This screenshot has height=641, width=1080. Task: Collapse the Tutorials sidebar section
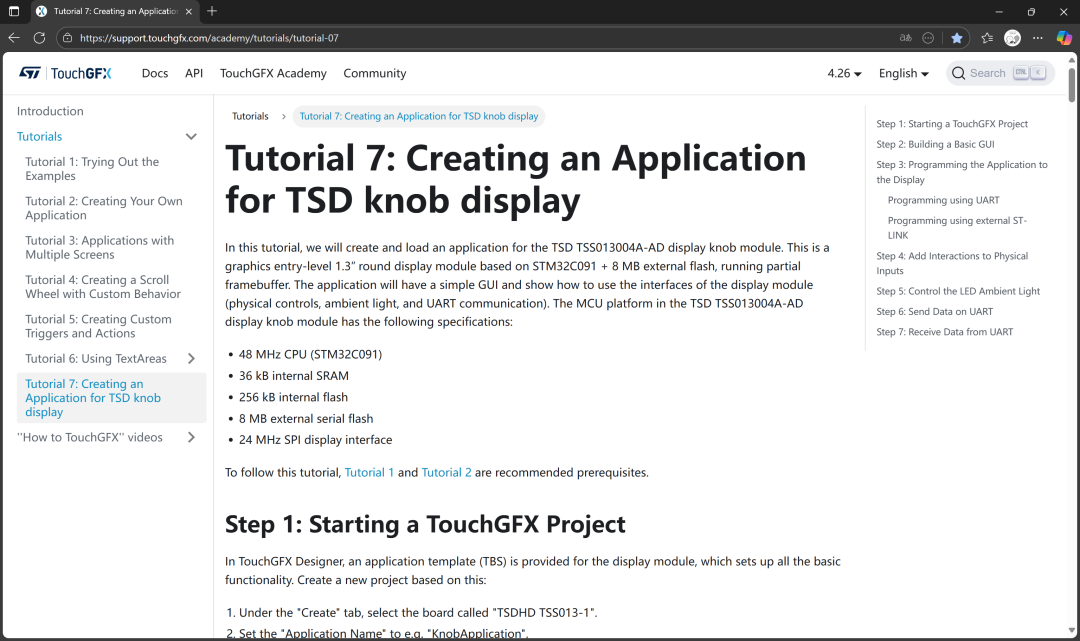click(191, 137)
